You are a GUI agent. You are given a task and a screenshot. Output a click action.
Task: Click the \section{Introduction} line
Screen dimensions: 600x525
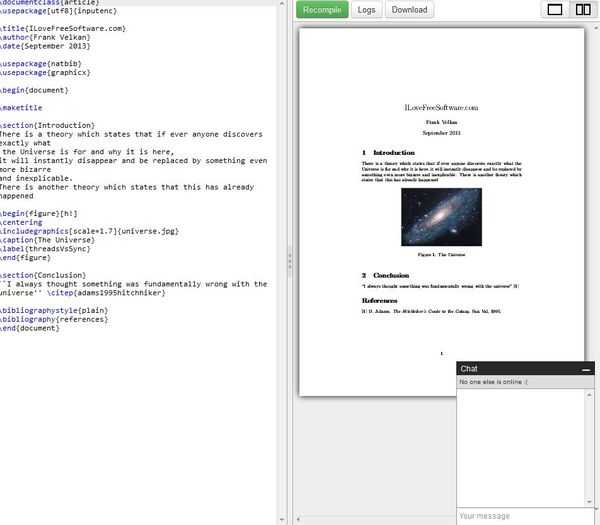click(x=47, y=126)
